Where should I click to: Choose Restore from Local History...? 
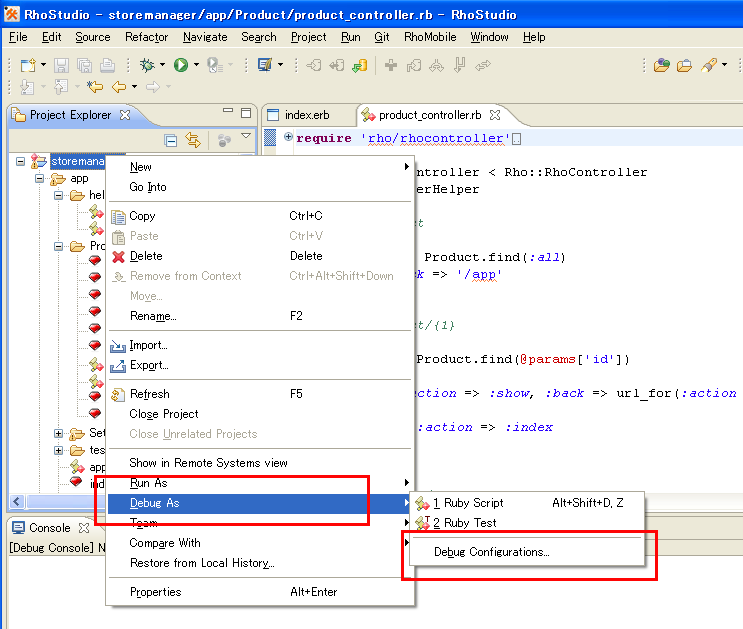pos(259,563)
